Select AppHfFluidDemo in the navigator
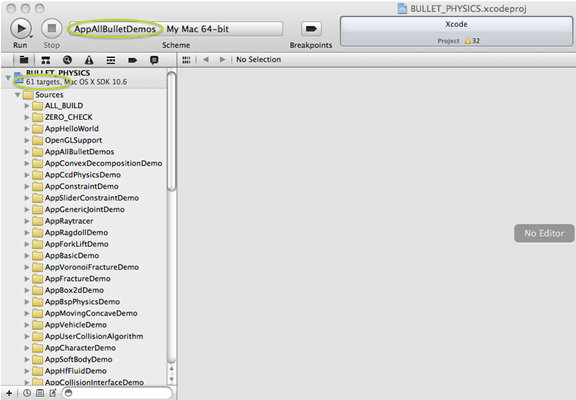 point(76,371)
